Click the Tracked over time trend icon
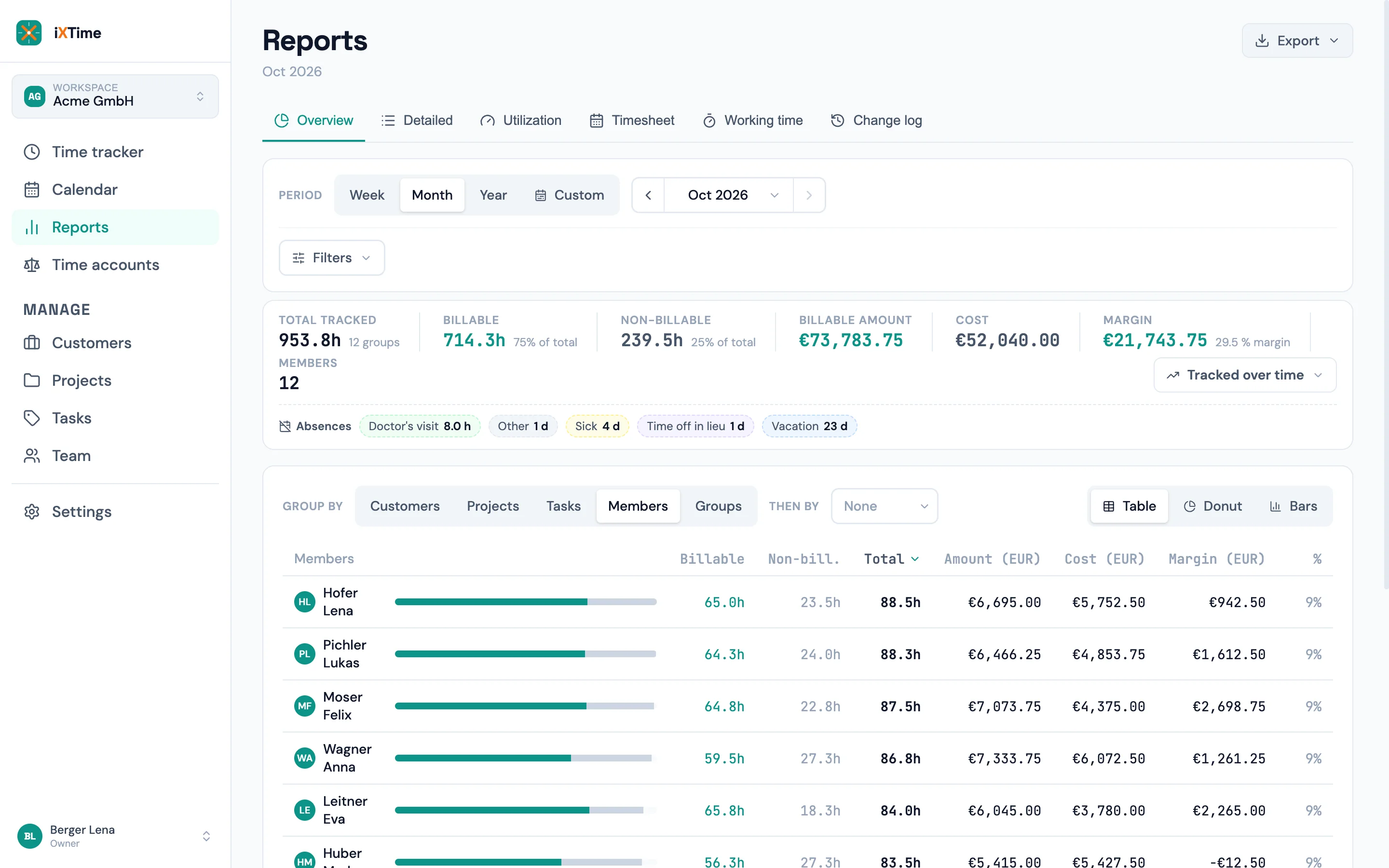 pos(1172,375)
